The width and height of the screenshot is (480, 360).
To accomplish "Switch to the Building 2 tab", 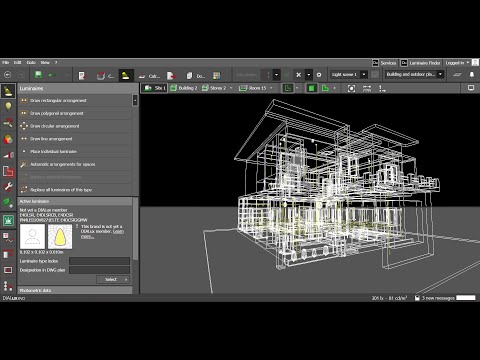I will (x=184, y=88).
